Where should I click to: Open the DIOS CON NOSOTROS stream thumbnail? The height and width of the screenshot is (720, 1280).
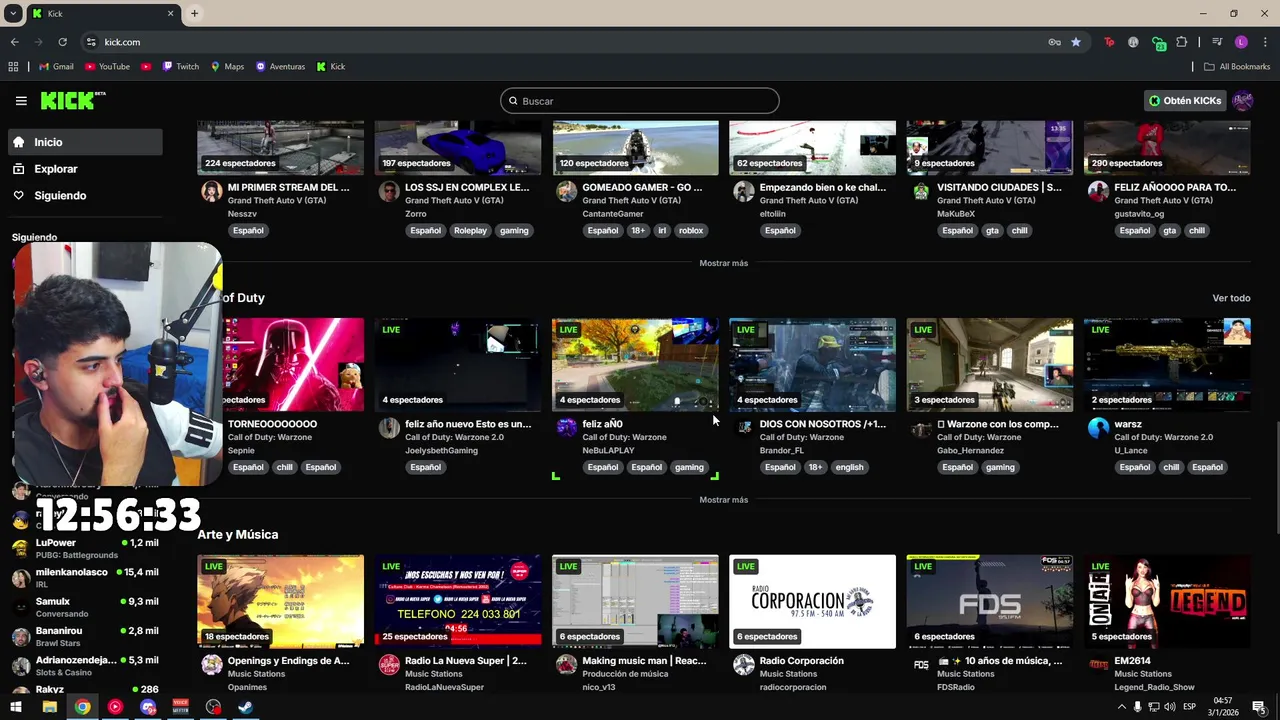coord(812,365)
